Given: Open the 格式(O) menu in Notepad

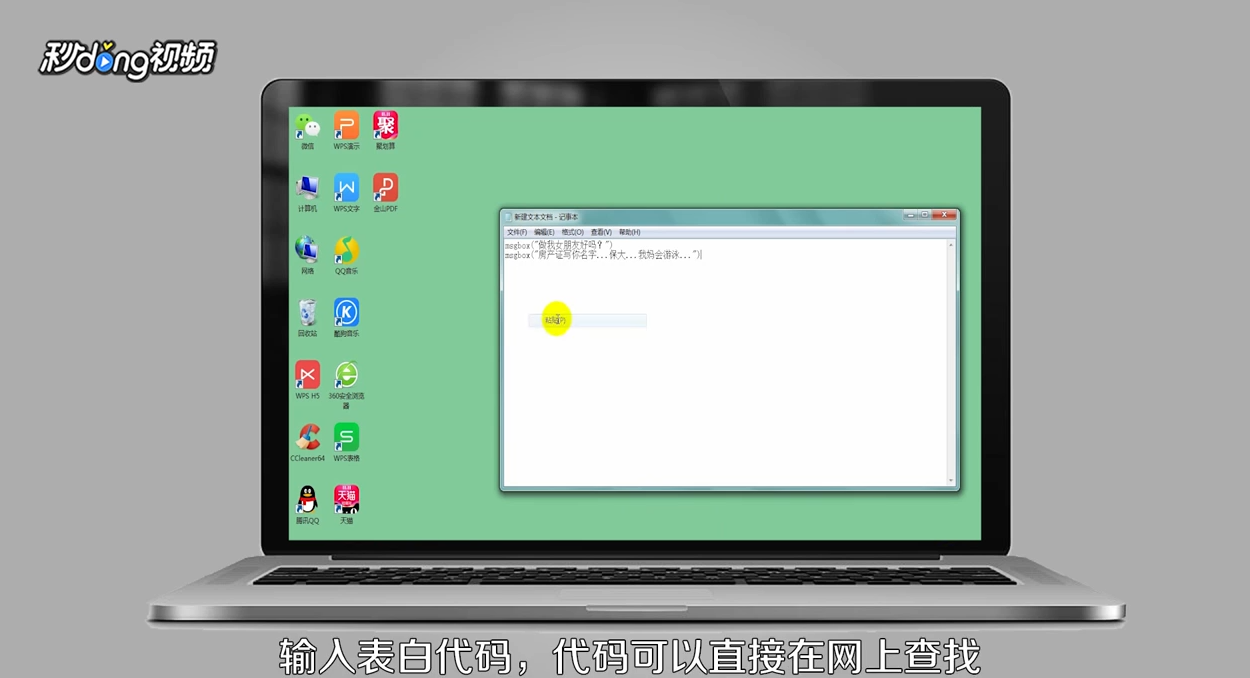Looking at the screenshot, I should click(572, 232).
